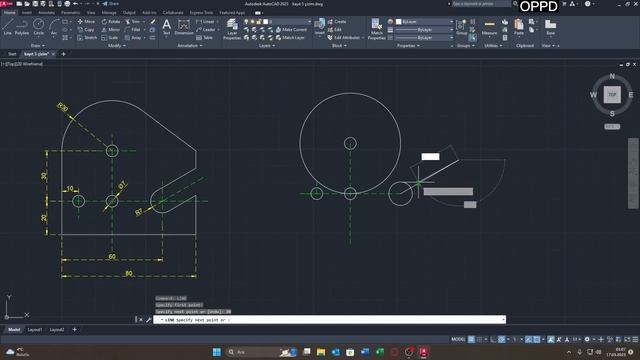
Task: Open the layer selection dropdown
Action: (278, 22)
